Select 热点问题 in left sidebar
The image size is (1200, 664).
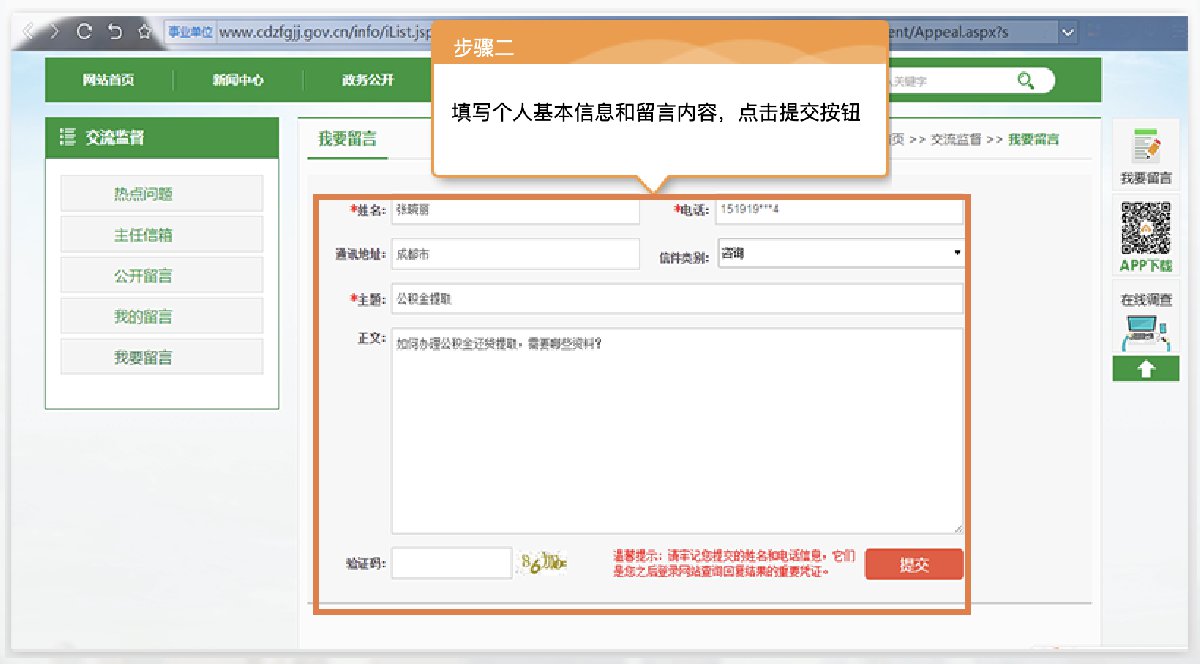click(x=162, y=194)
